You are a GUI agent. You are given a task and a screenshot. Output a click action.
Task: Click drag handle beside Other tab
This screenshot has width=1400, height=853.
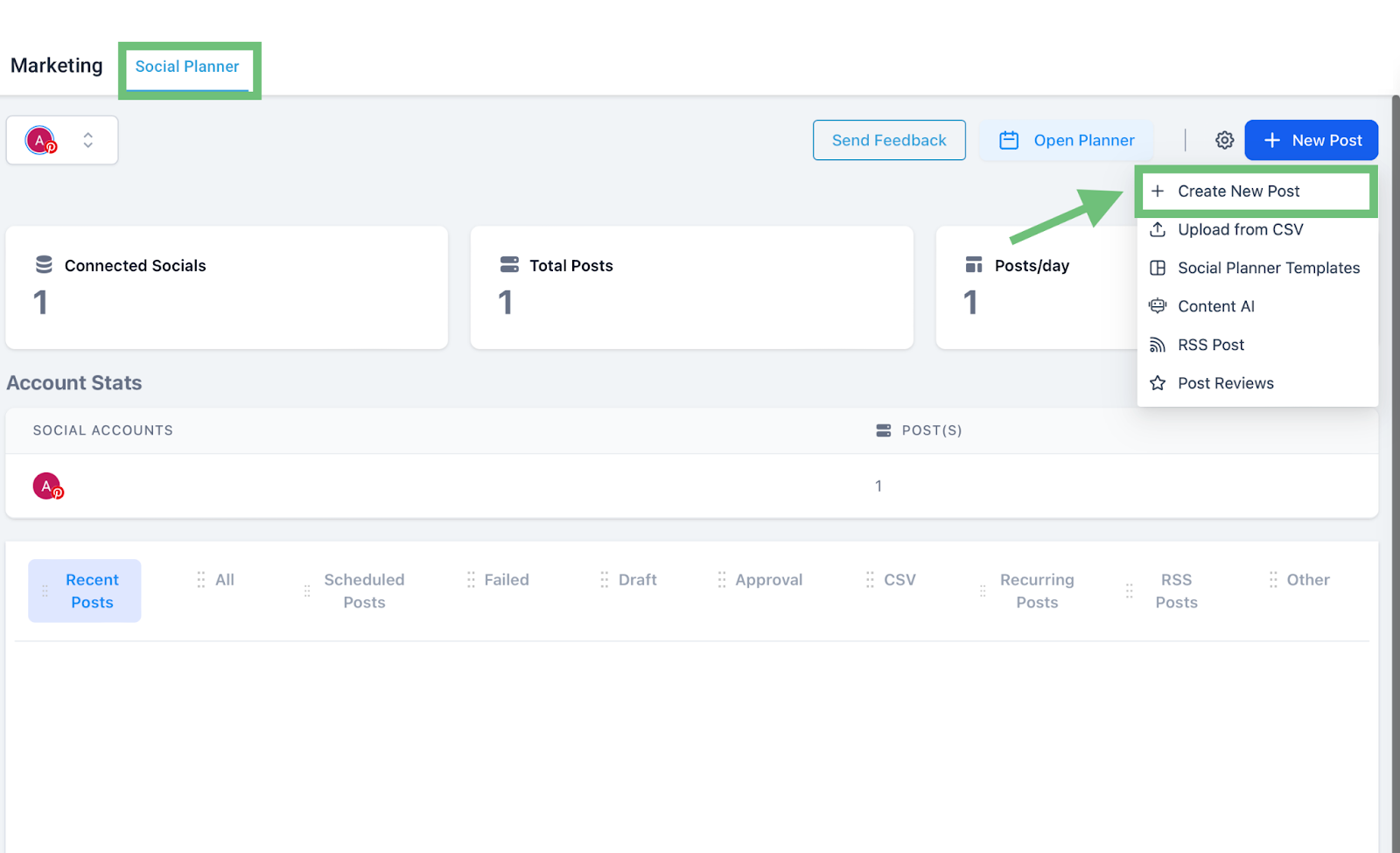[x=1273, y=579]
